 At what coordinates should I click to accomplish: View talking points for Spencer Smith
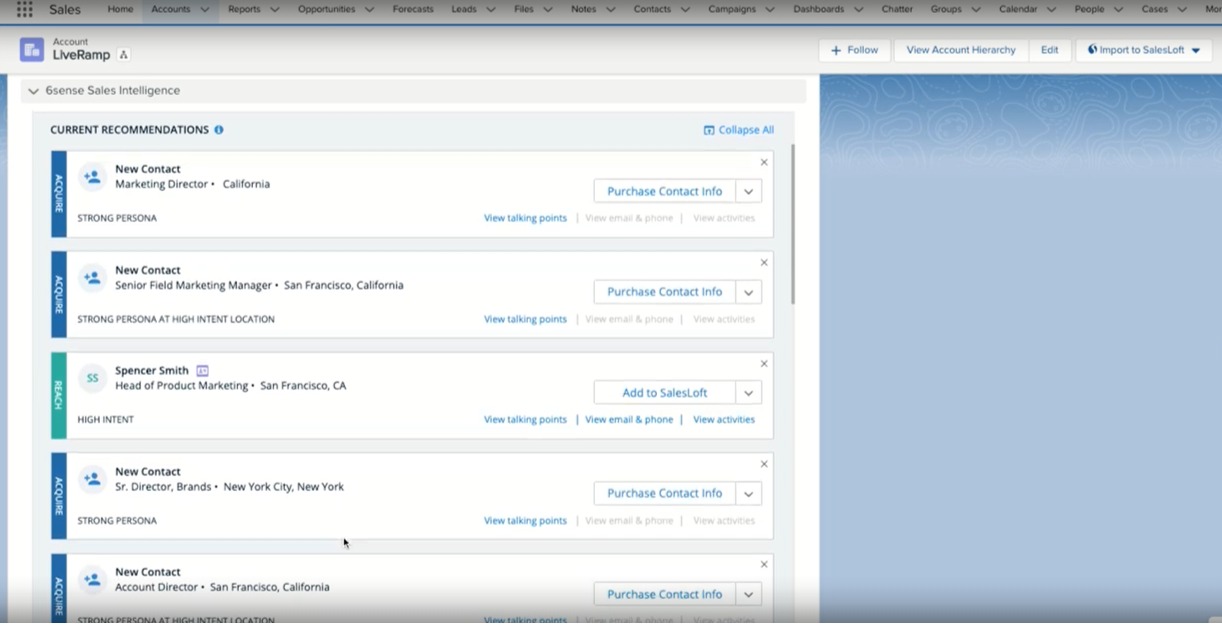pos(525,420)
